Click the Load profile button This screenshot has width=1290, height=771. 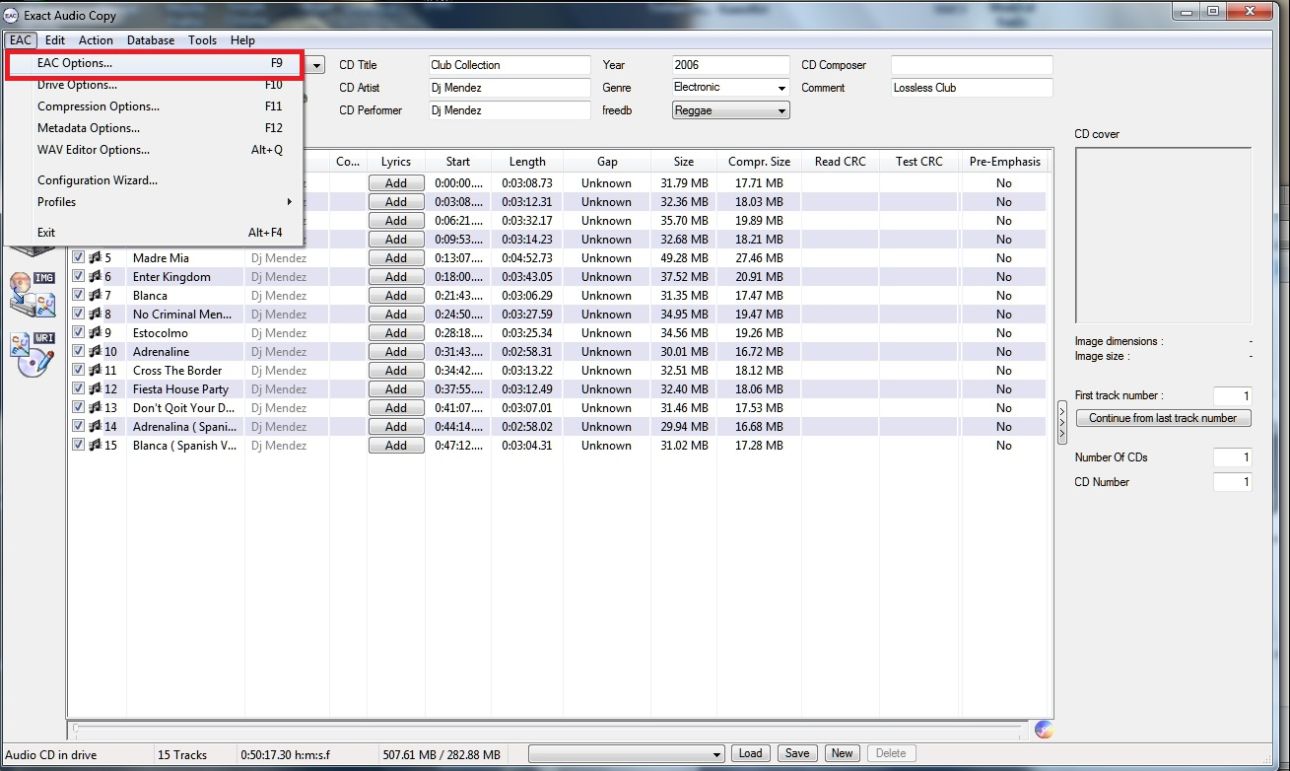pyautogui.click(x=751, y=754)
